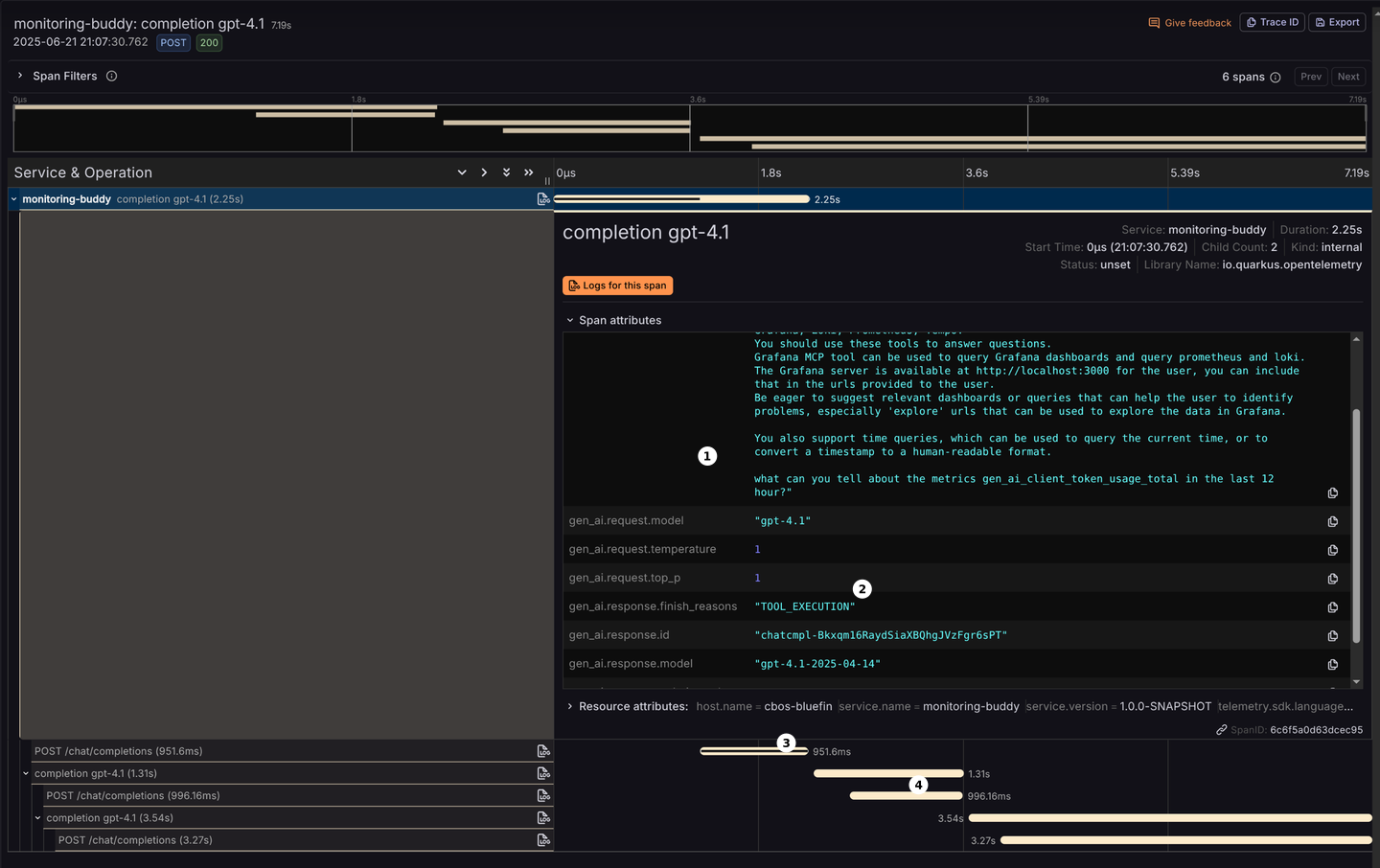
Task: Open logs icon for POST /chat/completions (951.6ms)
Action: 543,751
